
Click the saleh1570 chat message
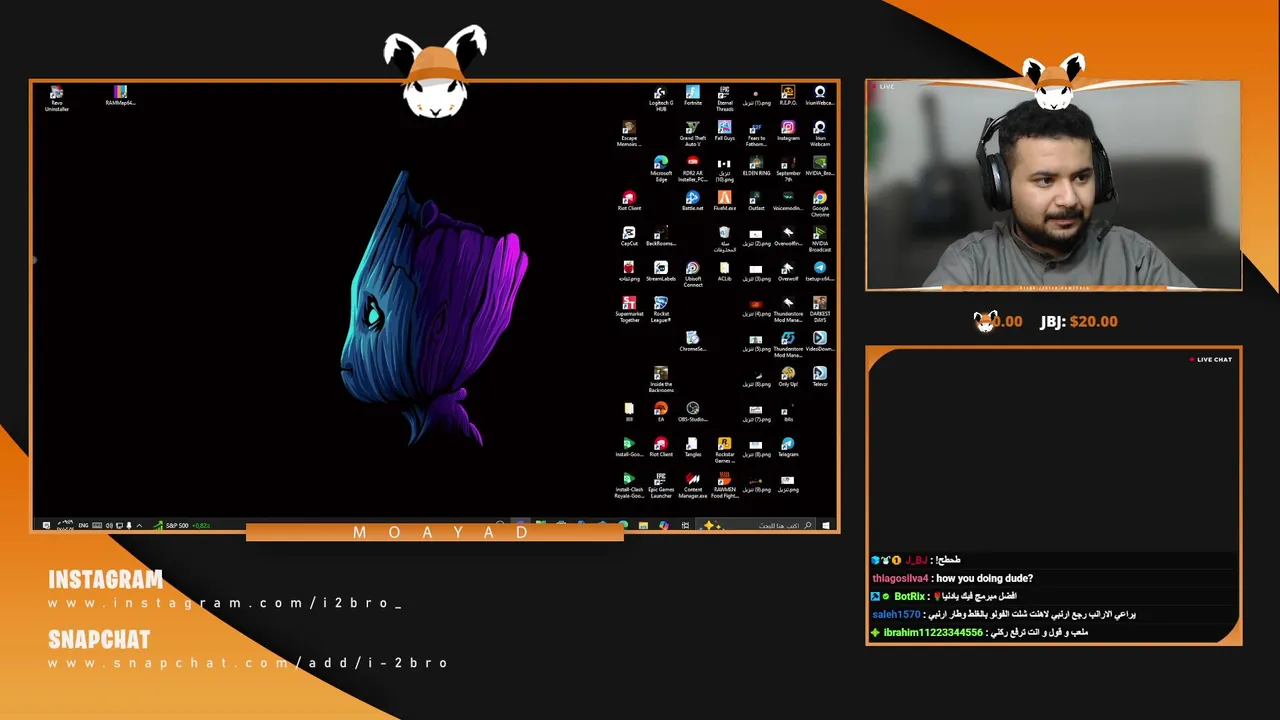[x=1004, y=614]
